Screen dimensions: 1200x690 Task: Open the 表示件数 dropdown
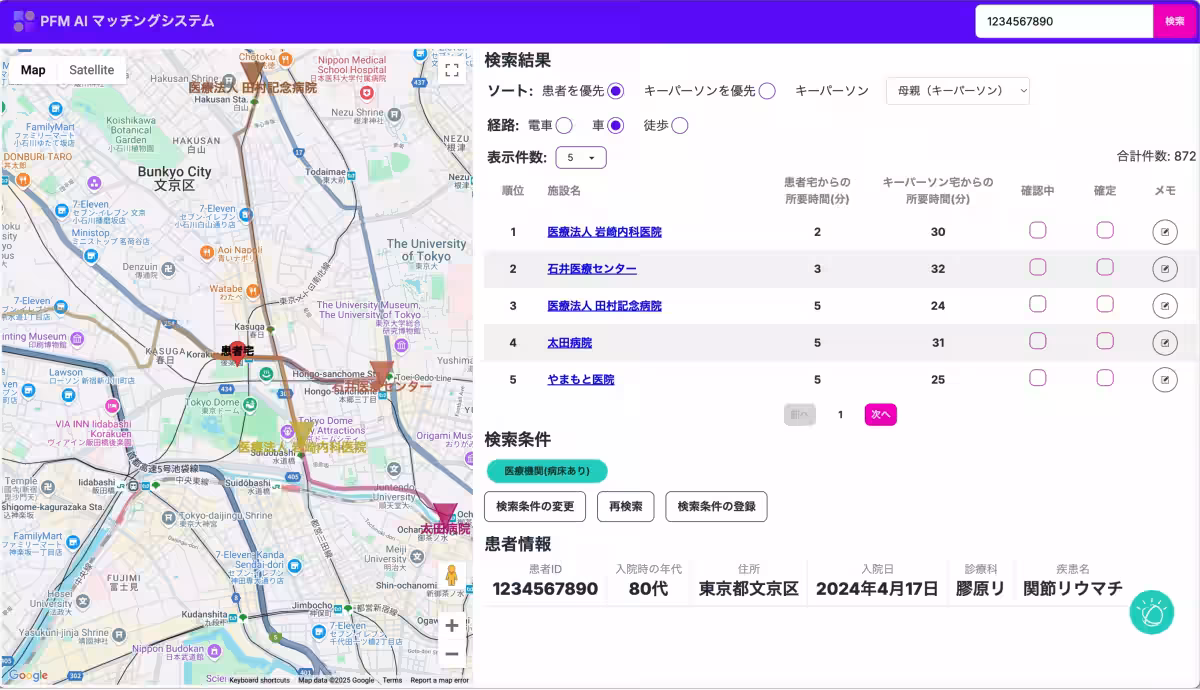point(580,157)
